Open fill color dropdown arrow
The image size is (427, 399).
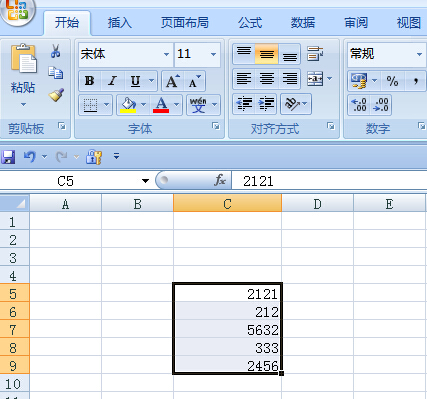point(143,105)
